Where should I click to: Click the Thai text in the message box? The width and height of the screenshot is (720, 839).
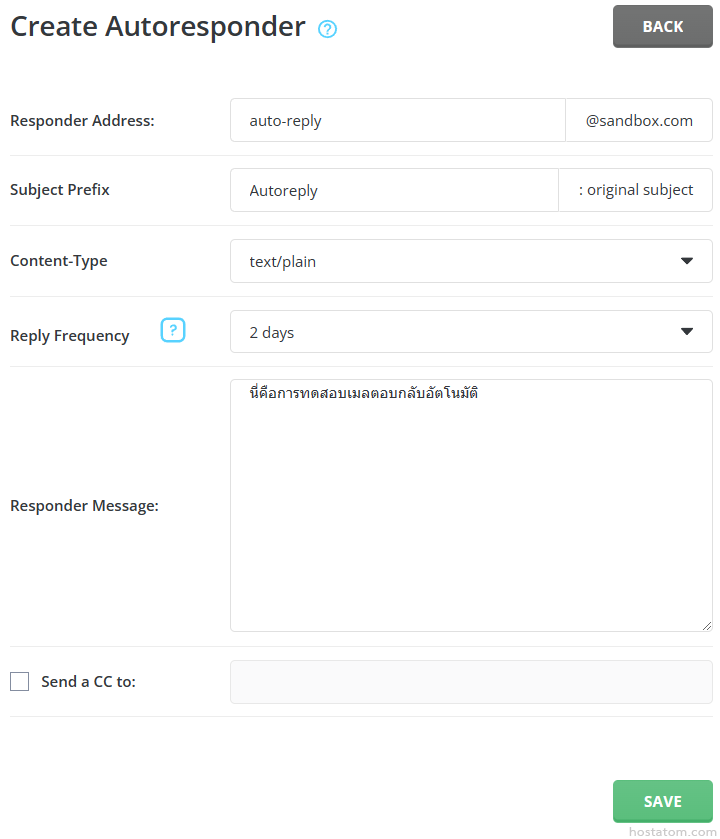(x=364, y=394)
